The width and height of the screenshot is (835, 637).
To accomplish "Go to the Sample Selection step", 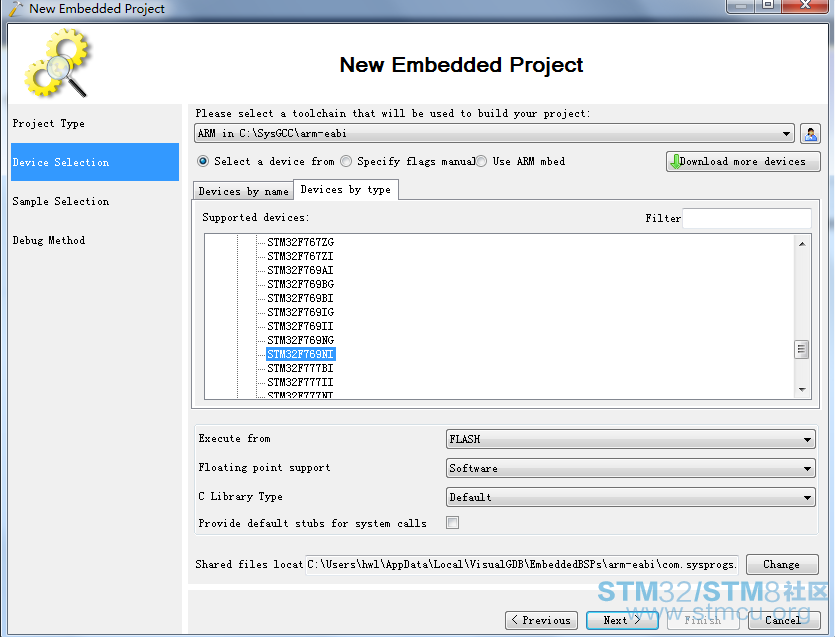I will 95,201.
